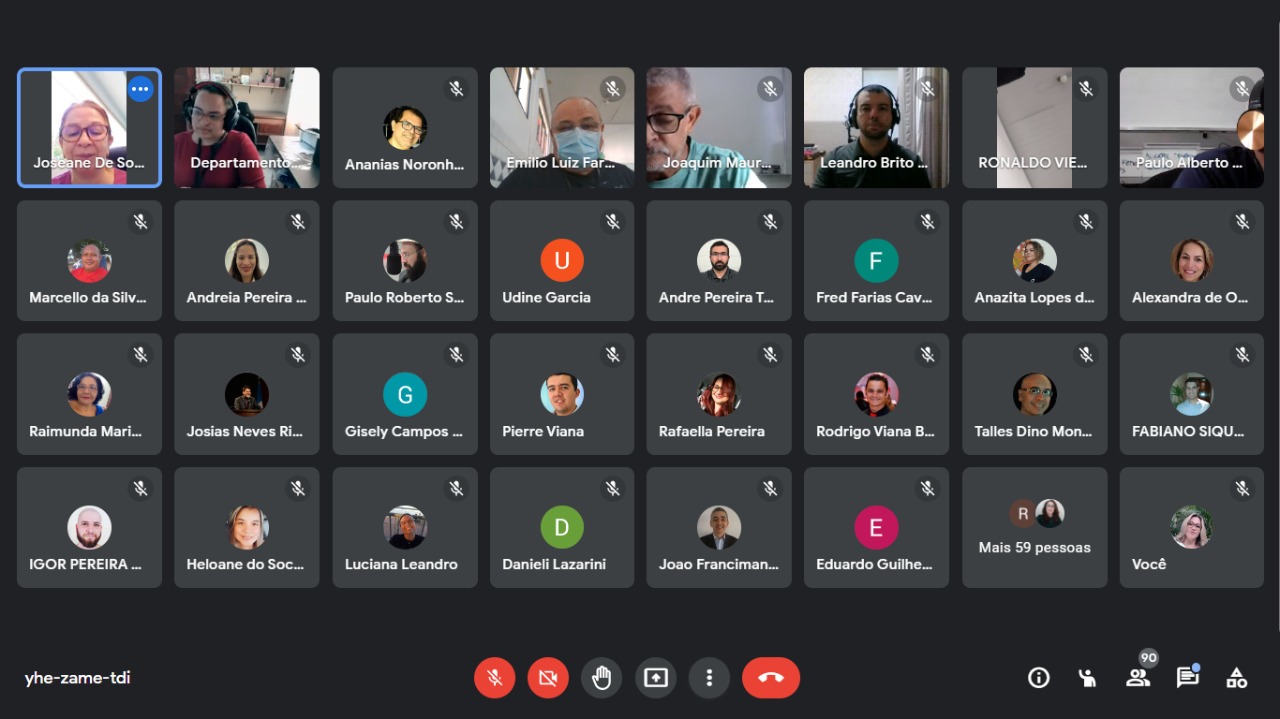
Task: Click muted mic icon on Danieli Lazarini tile
Action: [613, 489]
